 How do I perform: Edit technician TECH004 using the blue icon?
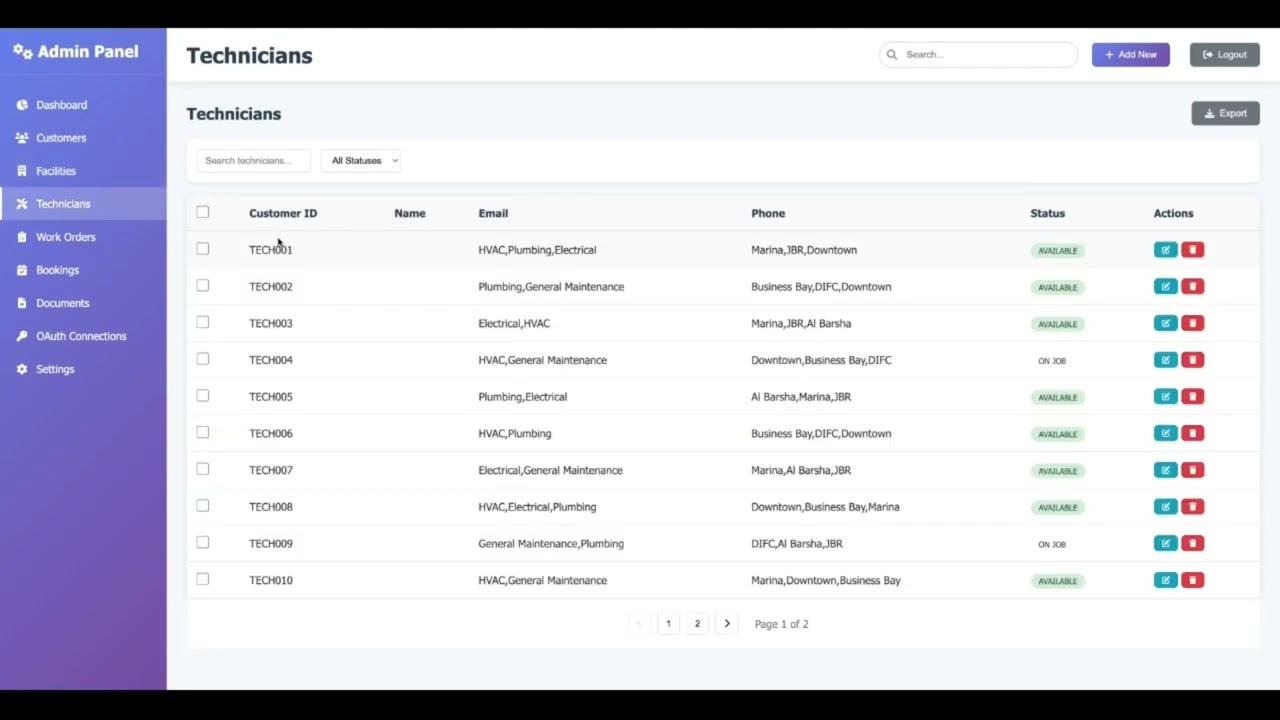(1165, 360)
